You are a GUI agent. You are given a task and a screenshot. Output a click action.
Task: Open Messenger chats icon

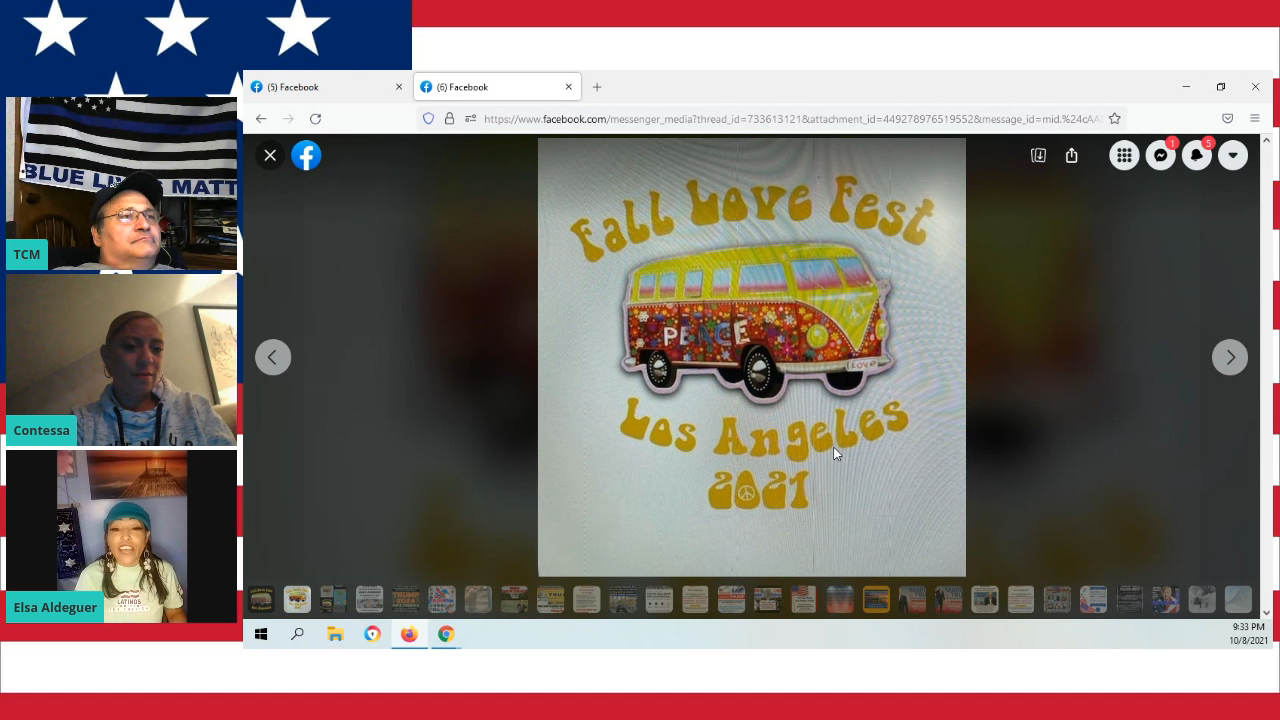[x=1160, y=155]
